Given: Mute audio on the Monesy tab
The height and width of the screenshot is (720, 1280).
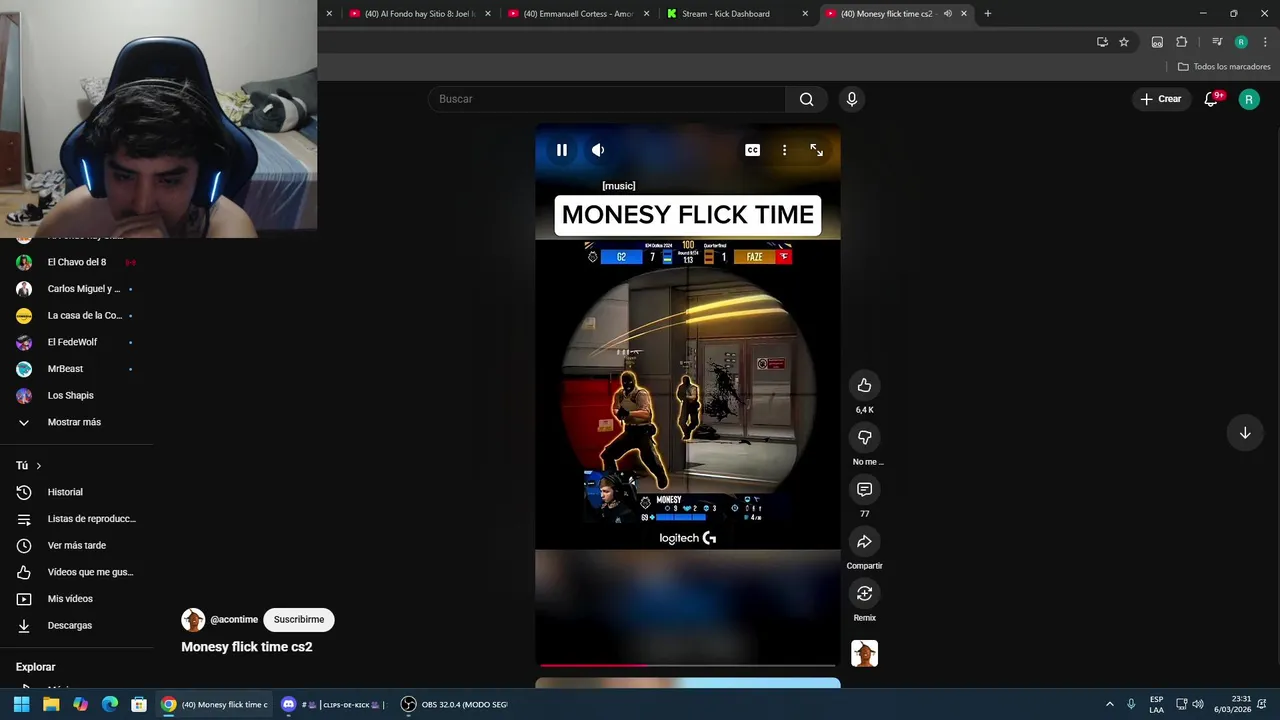Looking at the screenshot, I should pos(947,14).
